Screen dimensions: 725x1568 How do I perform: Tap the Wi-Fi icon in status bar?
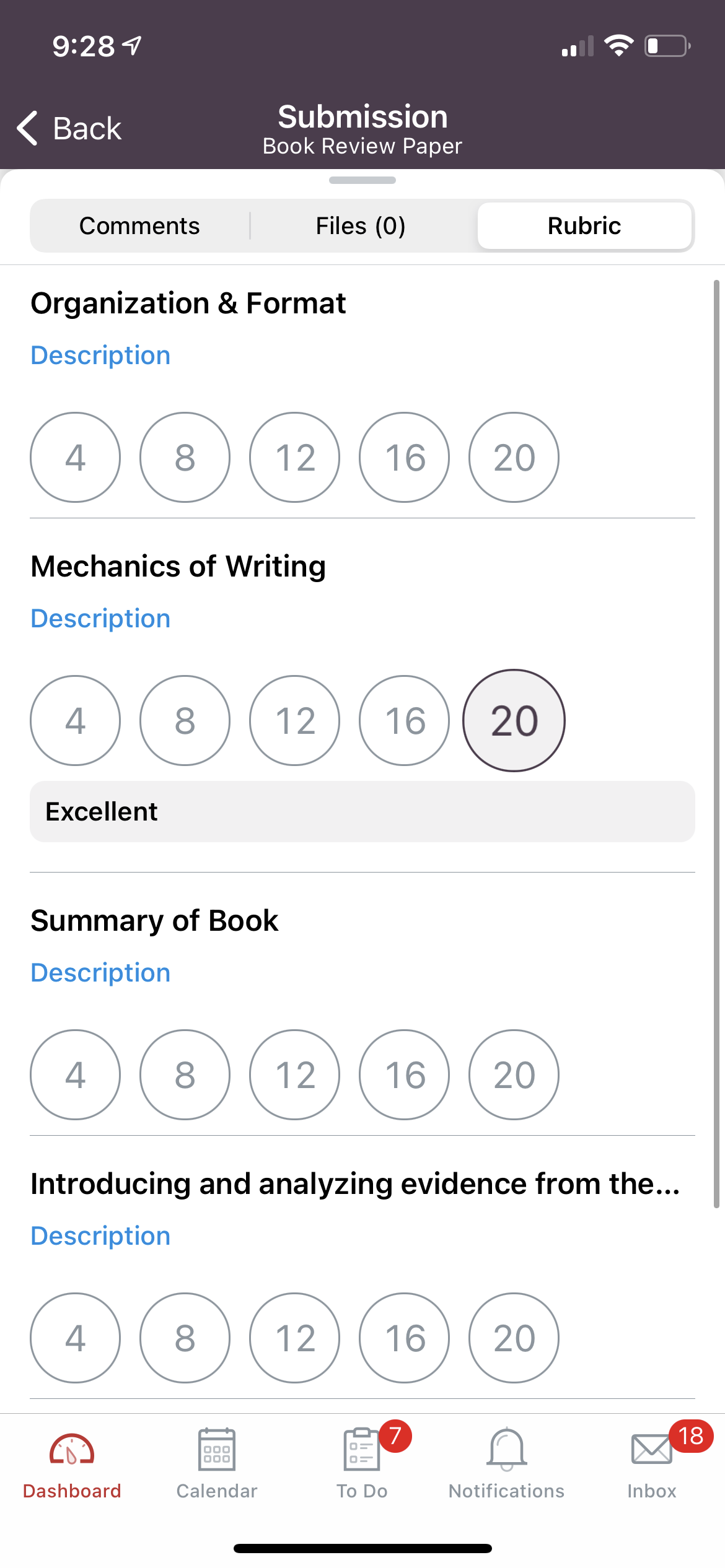(618, 46)
